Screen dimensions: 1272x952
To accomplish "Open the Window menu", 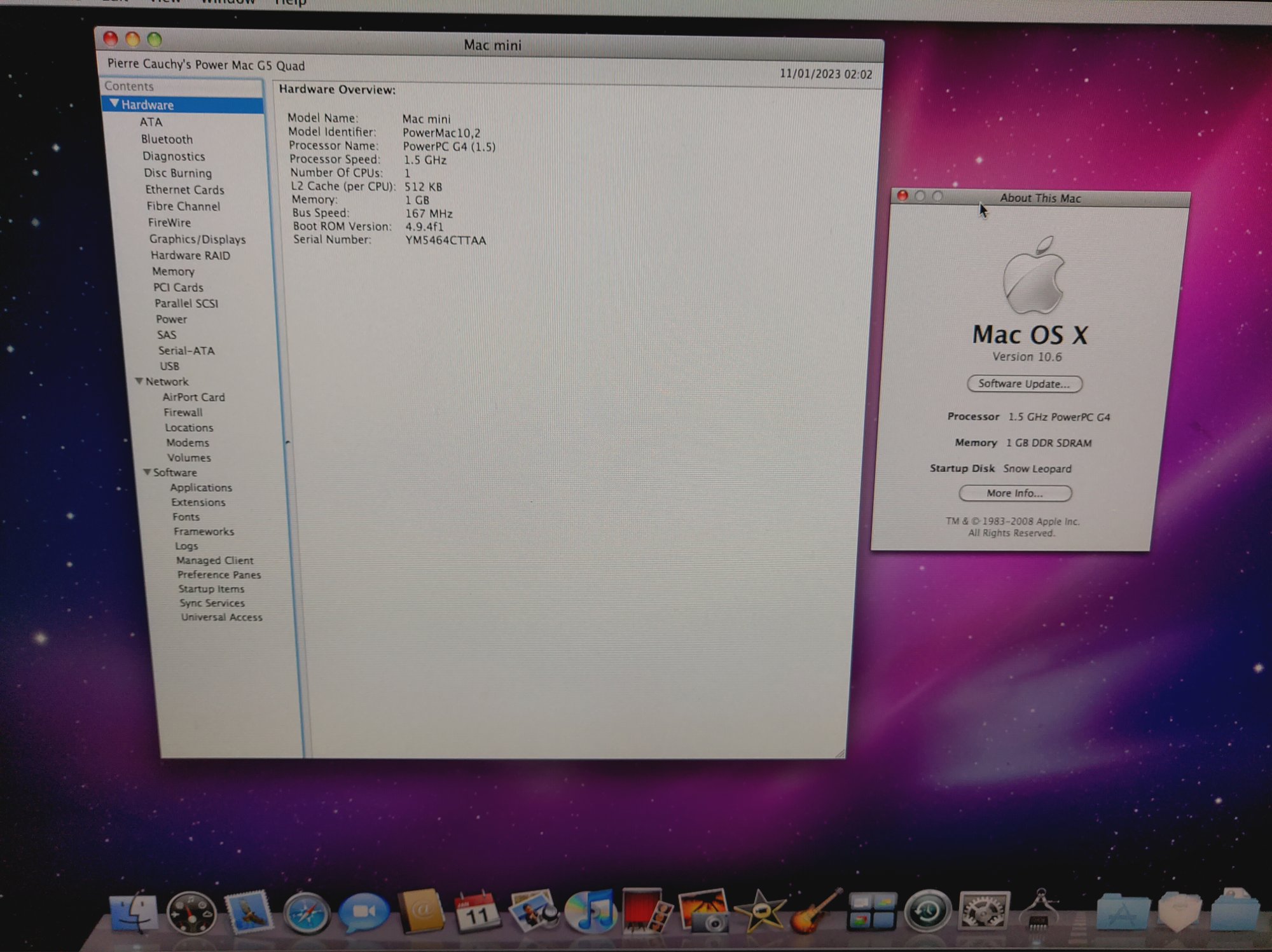I will tap(228, 3).
